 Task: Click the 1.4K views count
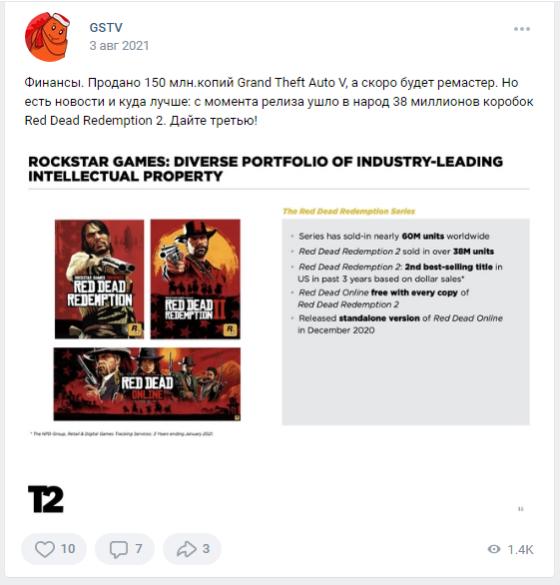[520, 549]
